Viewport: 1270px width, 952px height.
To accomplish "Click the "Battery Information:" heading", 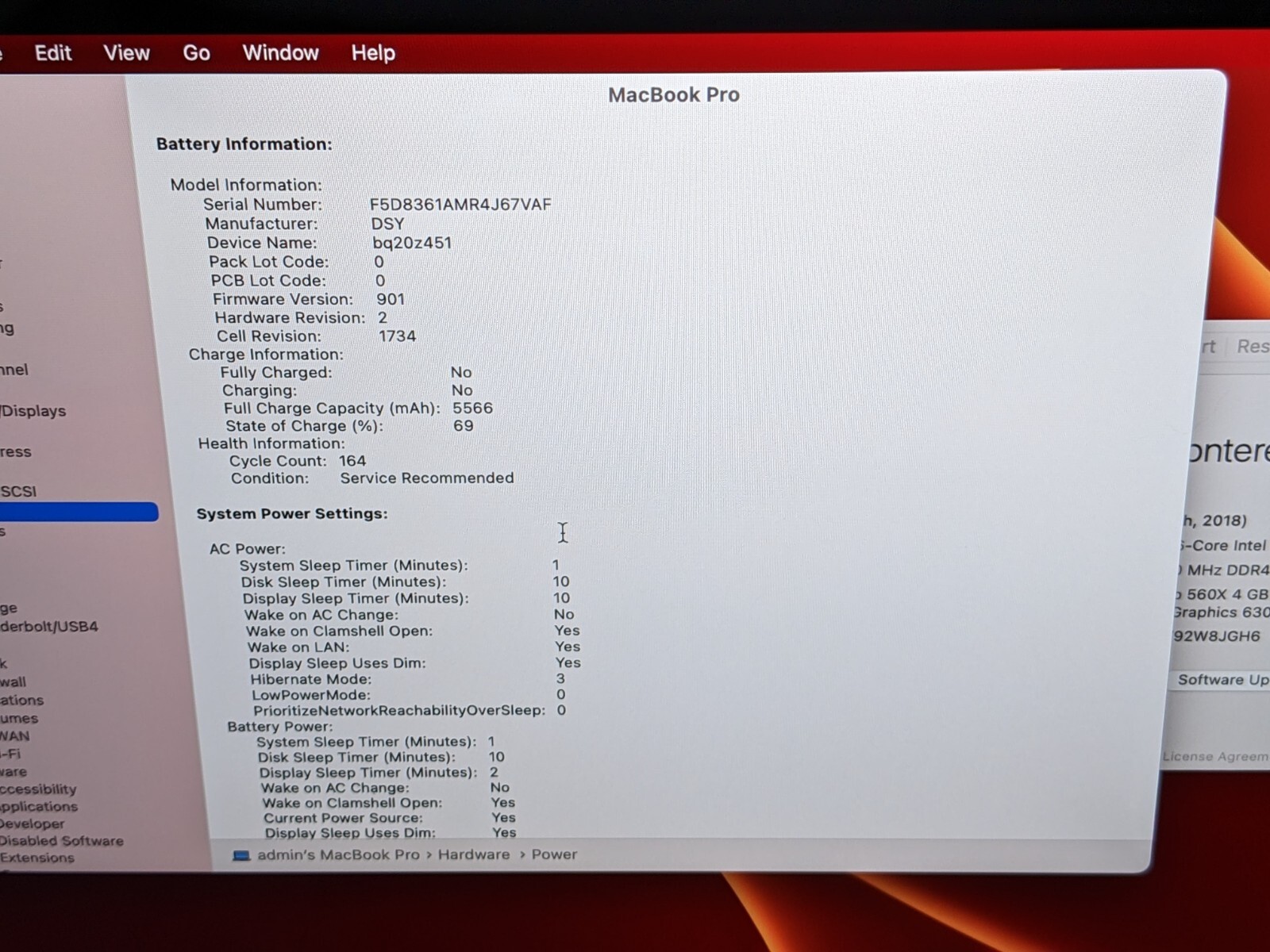I will 244,144.
